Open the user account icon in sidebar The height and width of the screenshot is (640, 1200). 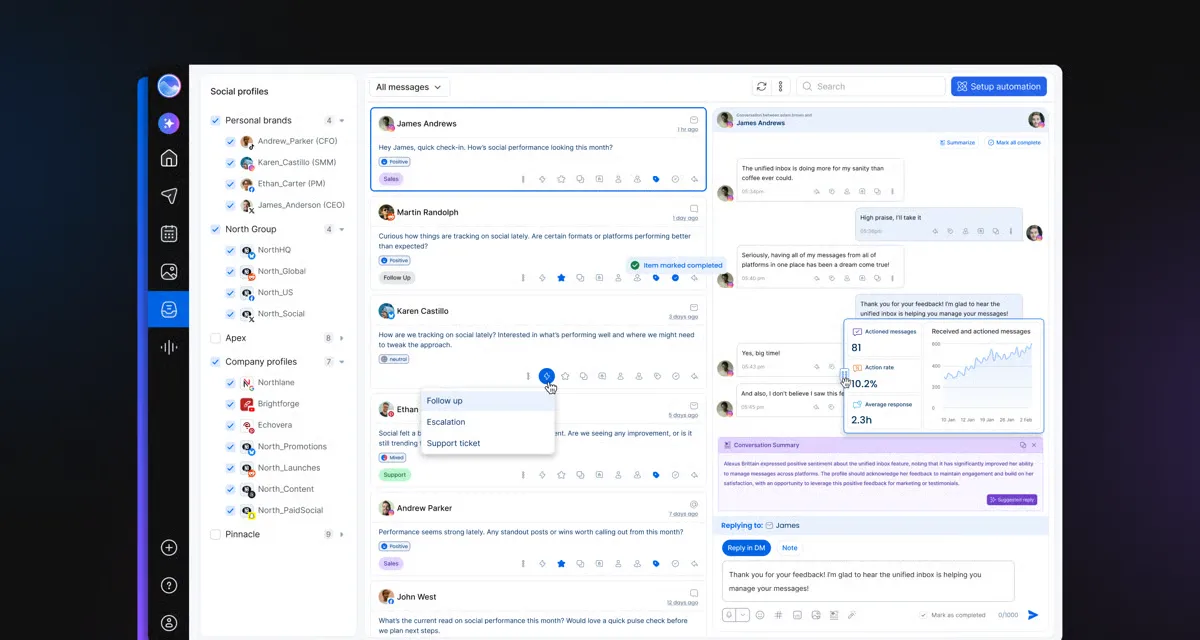169,623
